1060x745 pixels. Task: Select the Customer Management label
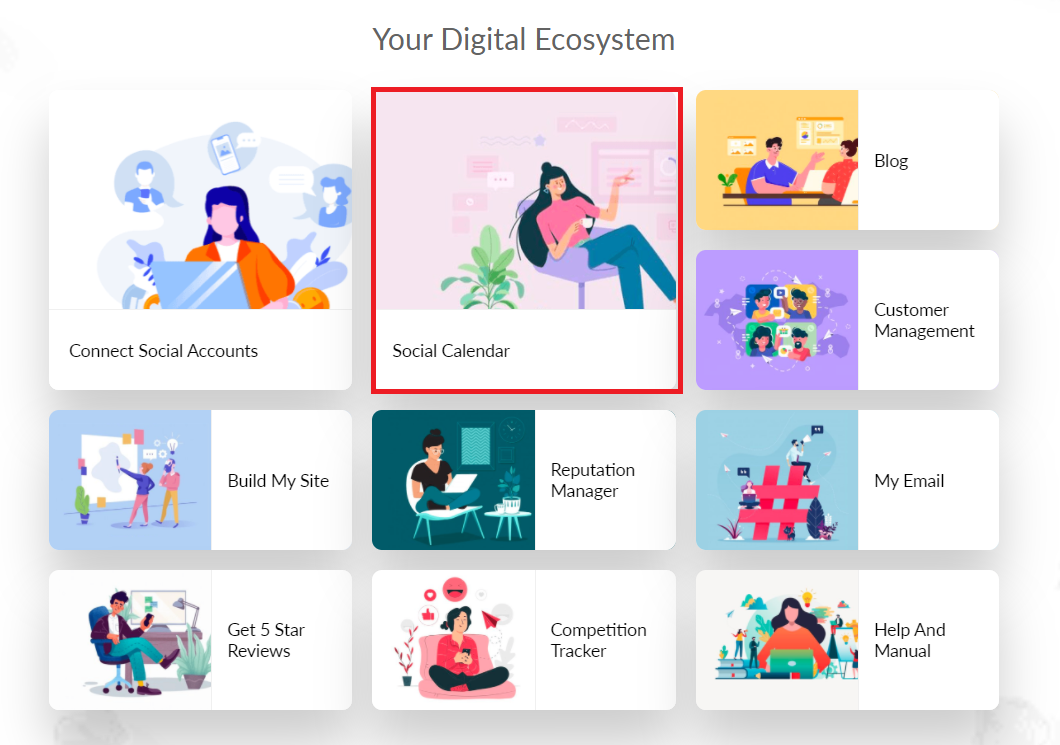pyautogui.click(x=924, y=320)
